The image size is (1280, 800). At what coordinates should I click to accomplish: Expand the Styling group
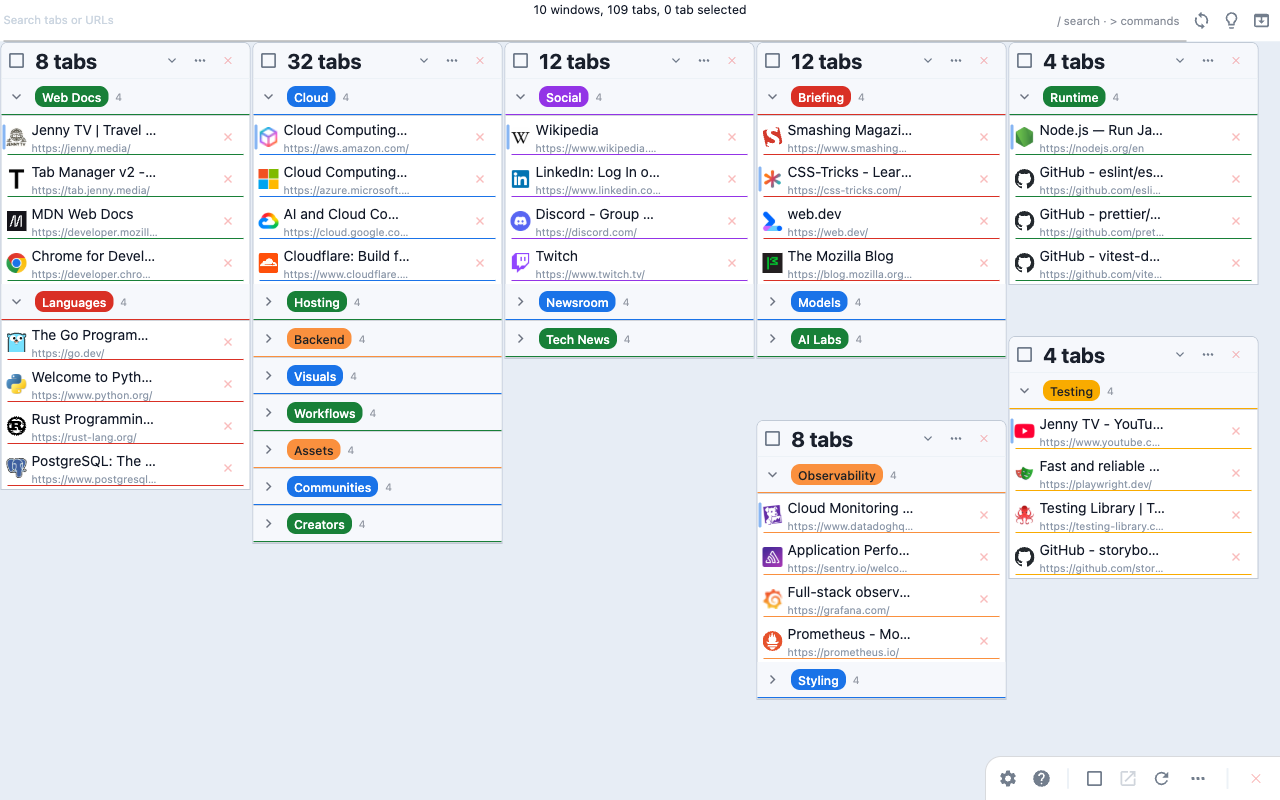(x=773, y=680)
